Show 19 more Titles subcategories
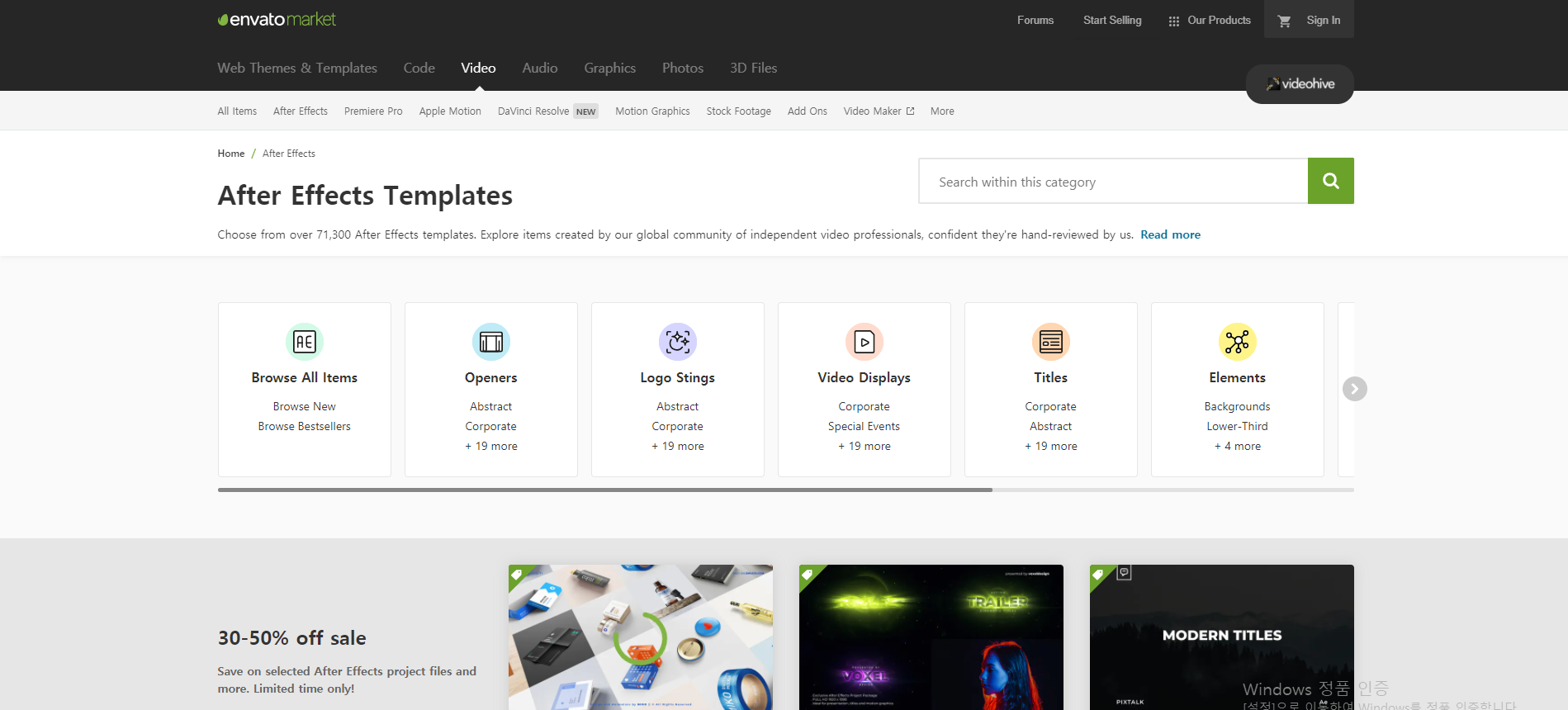Viewport: 1568px width, 710px height. 1051,446
